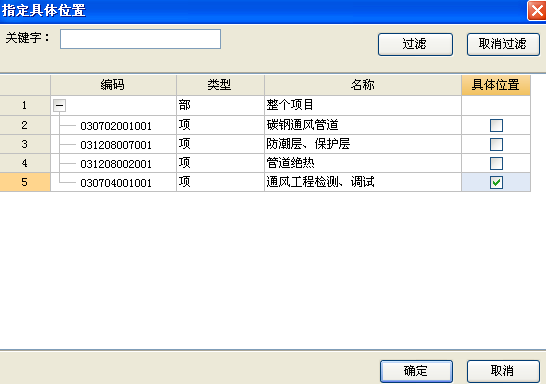This screenshot has width=546, height=384.
Task: Select code 030702001001
Action: (x=116, y=126)
